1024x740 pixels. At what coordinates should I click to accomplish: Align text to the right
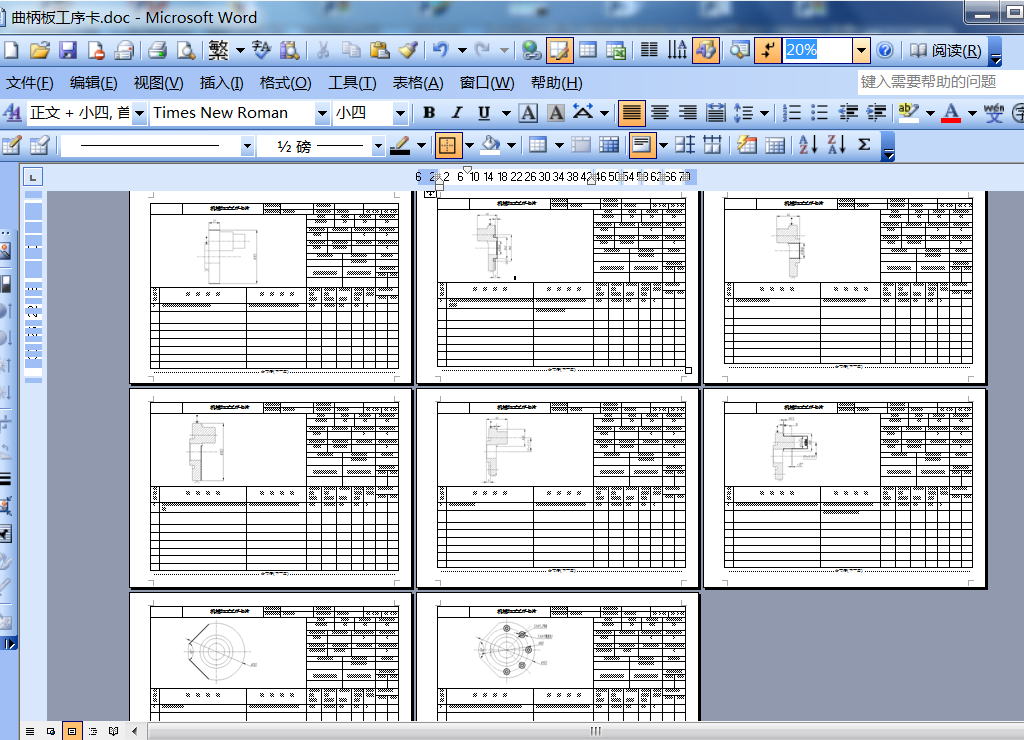click(x=688, y=113)
